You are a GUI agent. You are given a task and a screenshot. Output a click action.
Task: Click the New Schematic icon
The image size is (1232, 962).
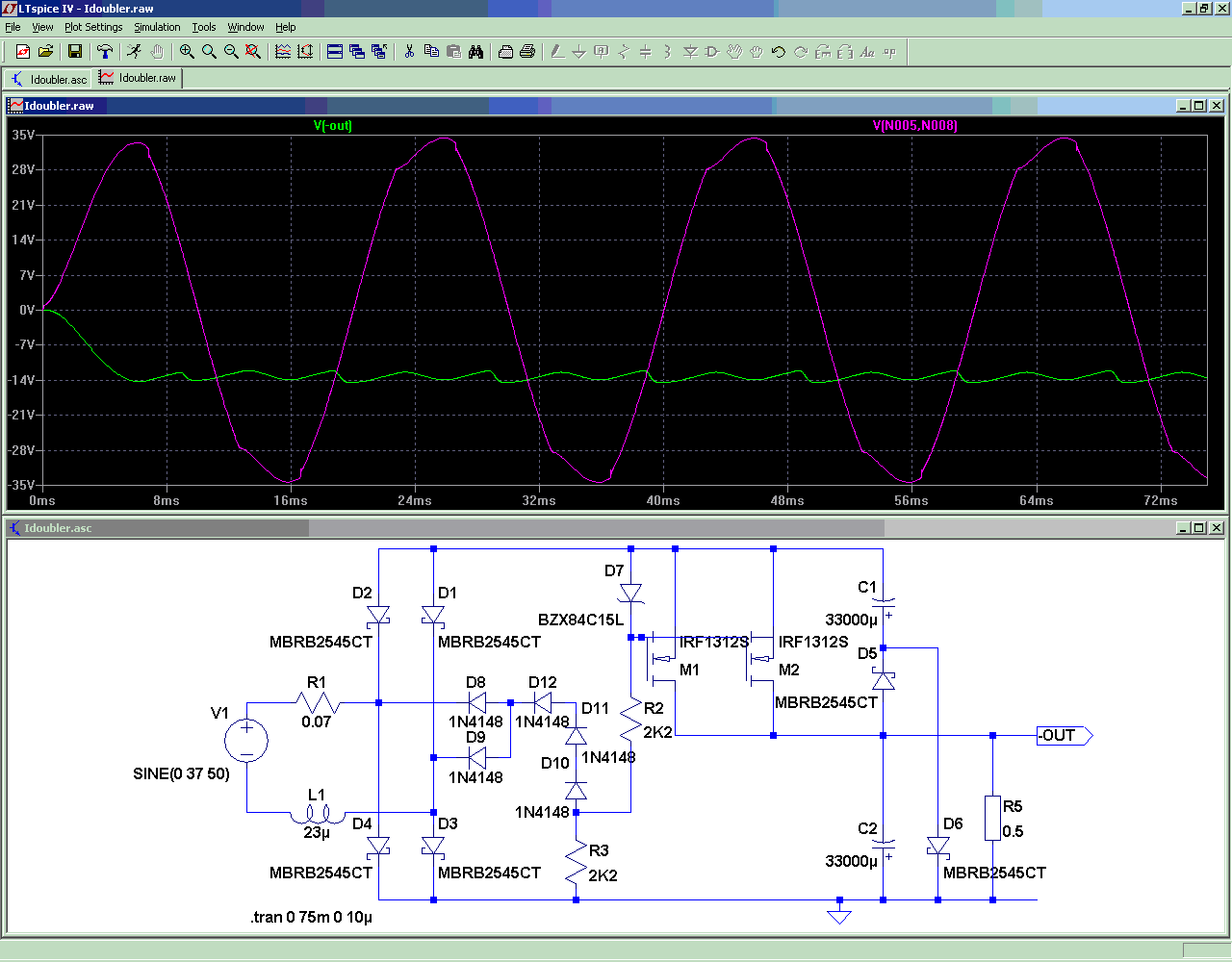(23, 52)
